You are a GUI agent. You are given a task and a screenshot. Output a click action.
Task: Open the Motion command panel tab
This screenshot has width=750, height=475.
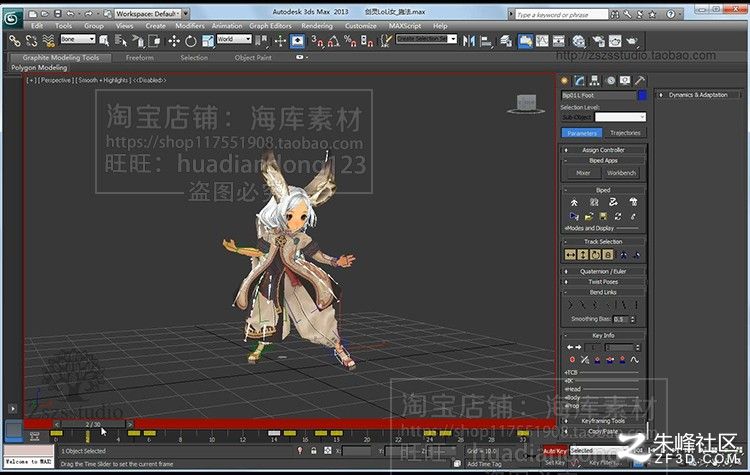click(610, 80)
